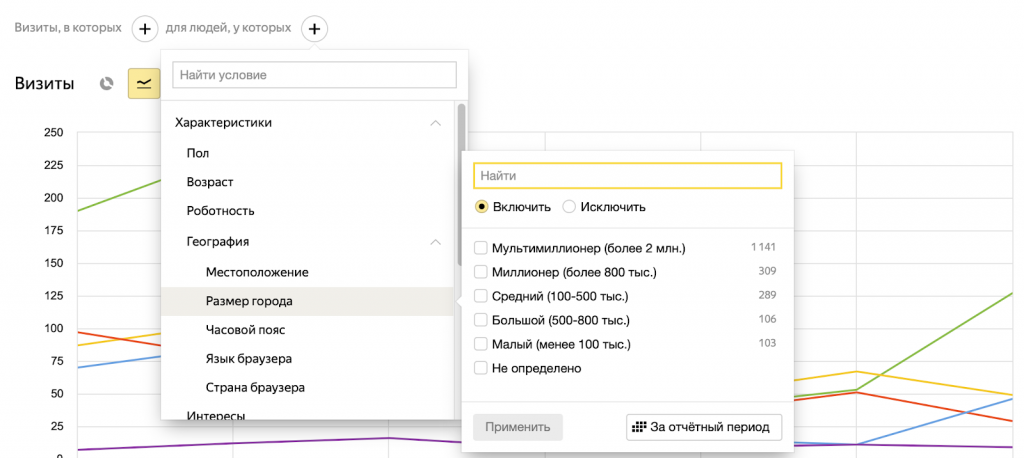Click the count value 1 141

click(763, 248)
